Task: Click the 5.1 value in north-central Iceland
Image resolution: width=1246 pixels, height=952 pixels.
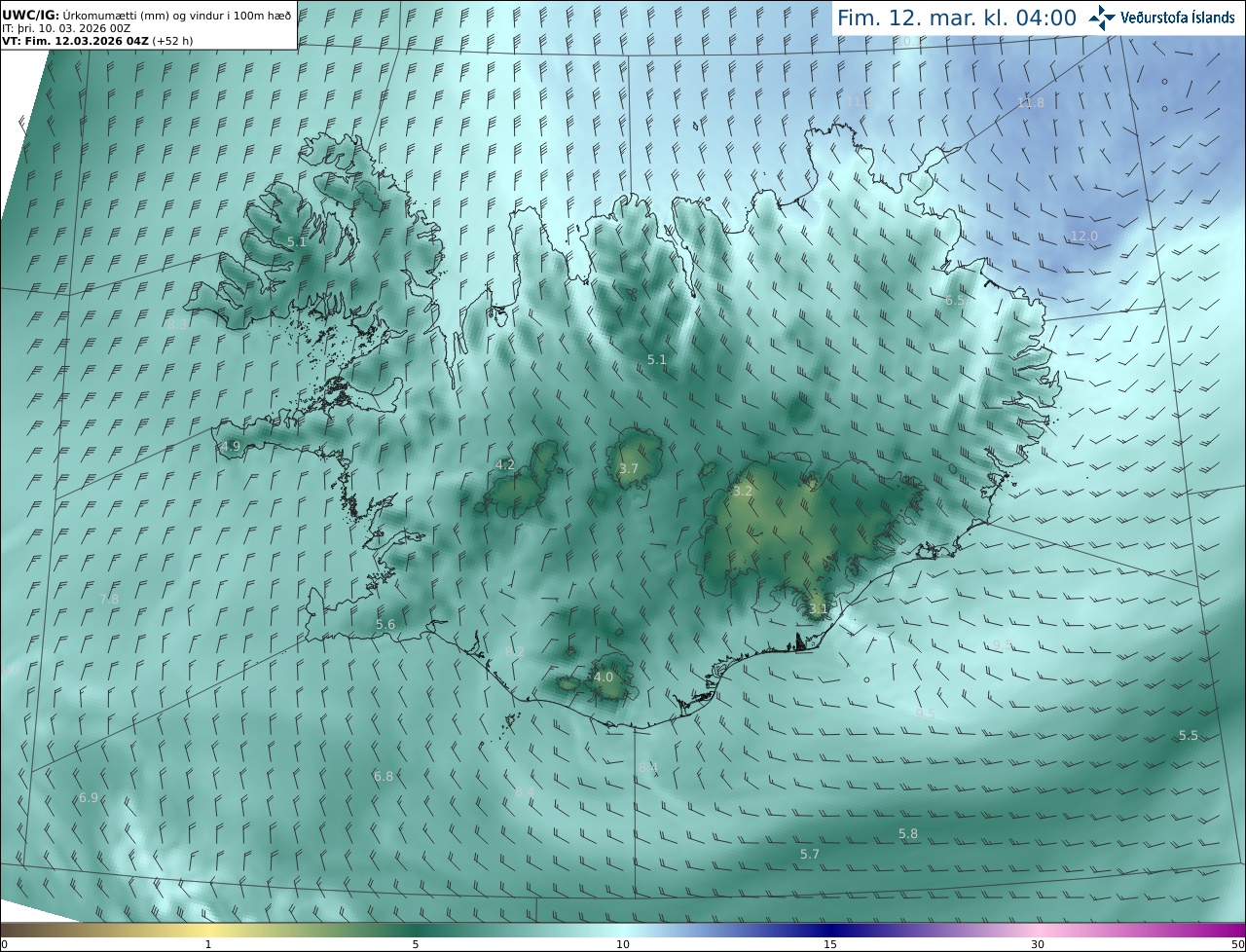Action: pos(657,359)
